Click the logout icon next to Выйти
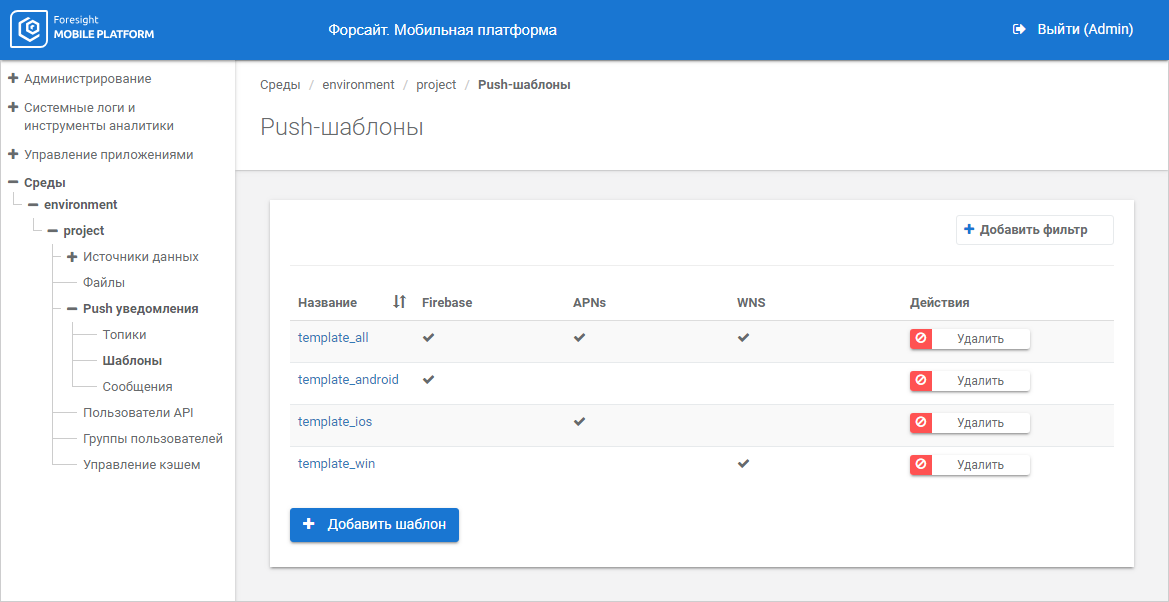 click(x=1019, y=30)
